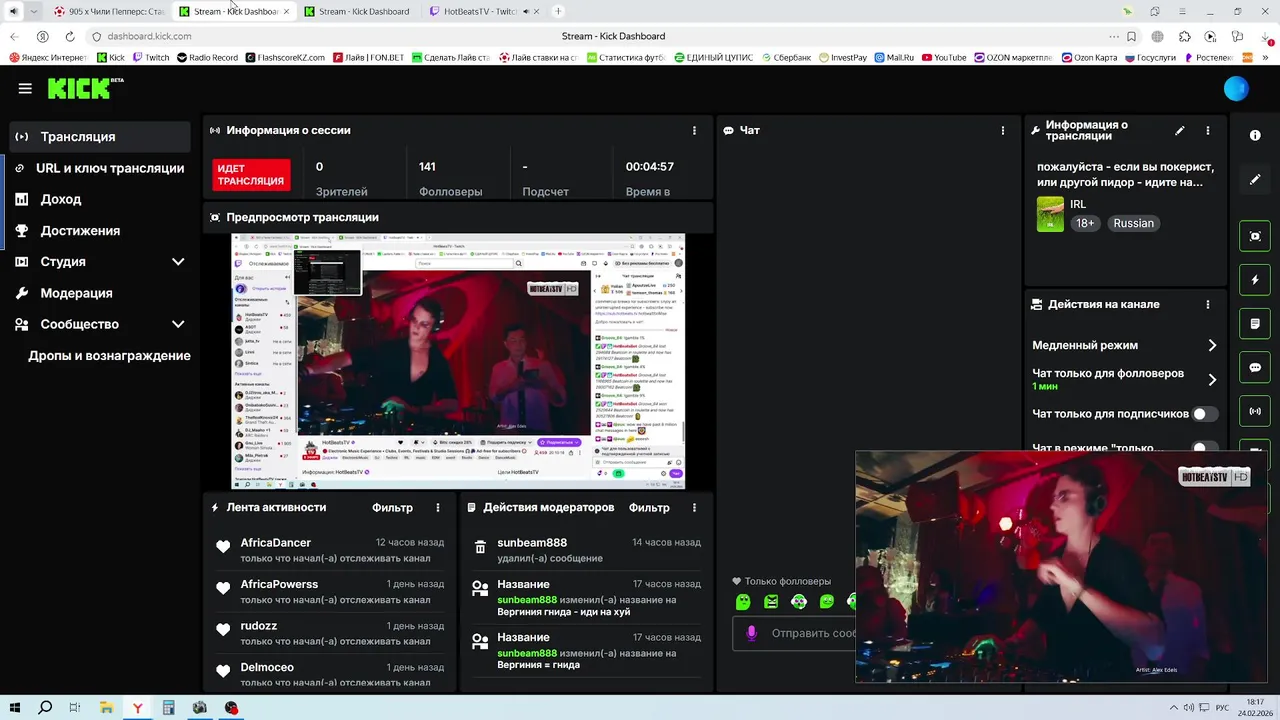Open File Explorer from the taskbar

[106, 708]
